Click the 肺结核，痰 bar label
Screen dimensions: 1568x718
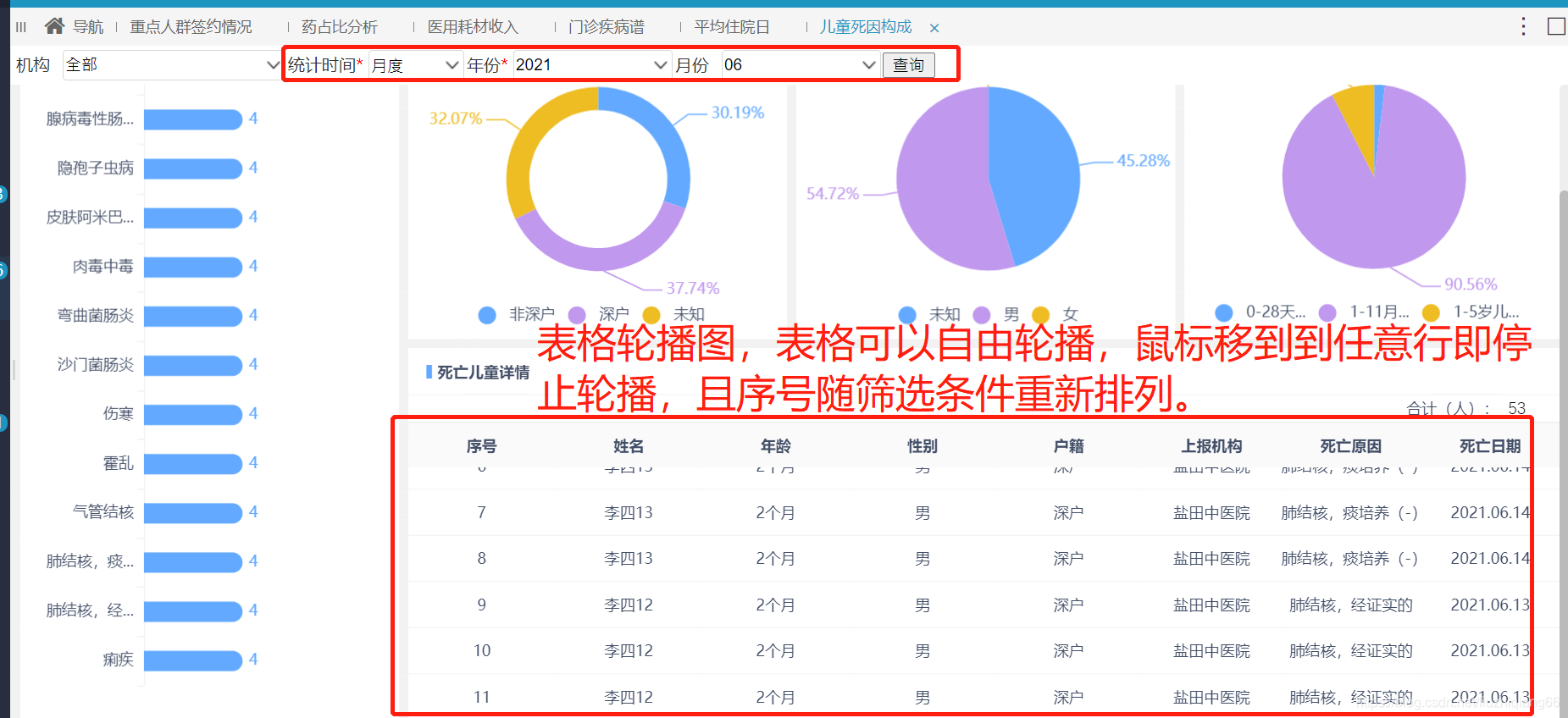(90, 561)
